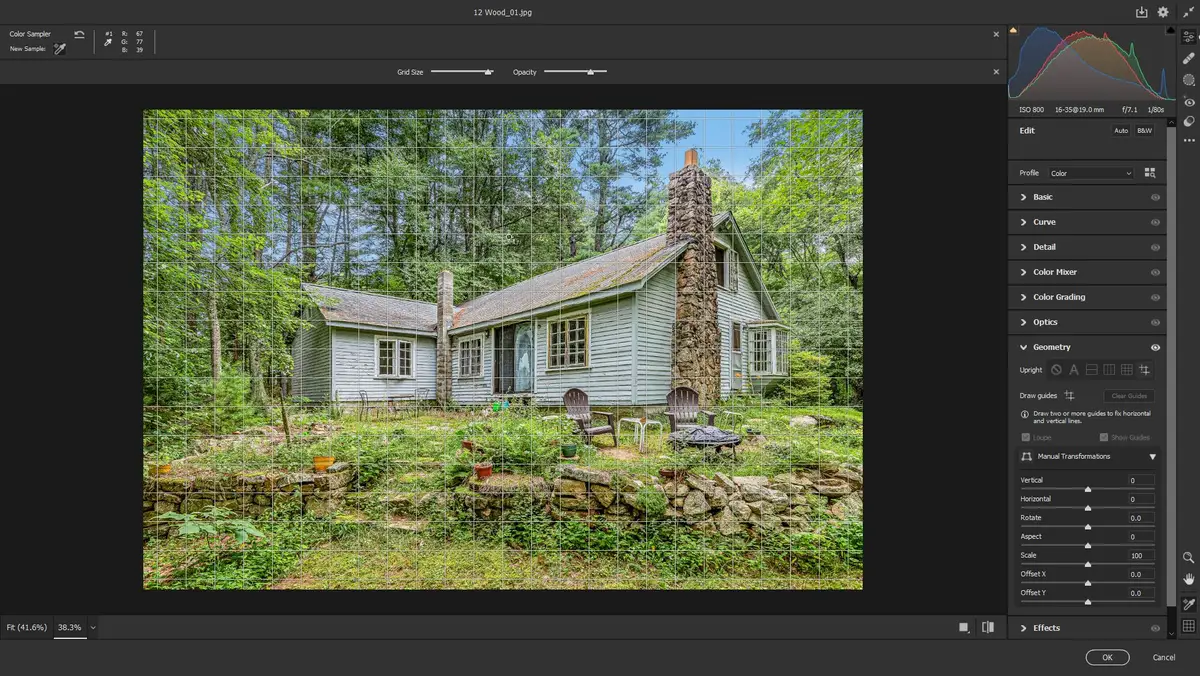
Task: Click the B&W button
Action: [x=1144, y=131]
